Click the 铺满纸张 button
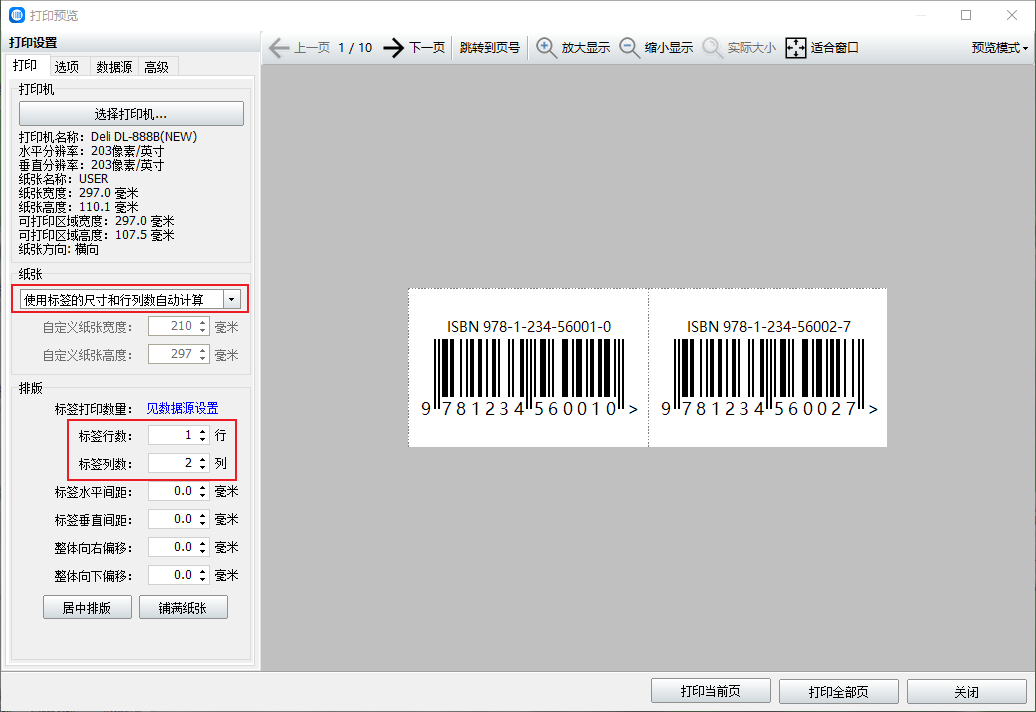The height and width of the screenshot is (712, 1036). (x=183, y=608)
